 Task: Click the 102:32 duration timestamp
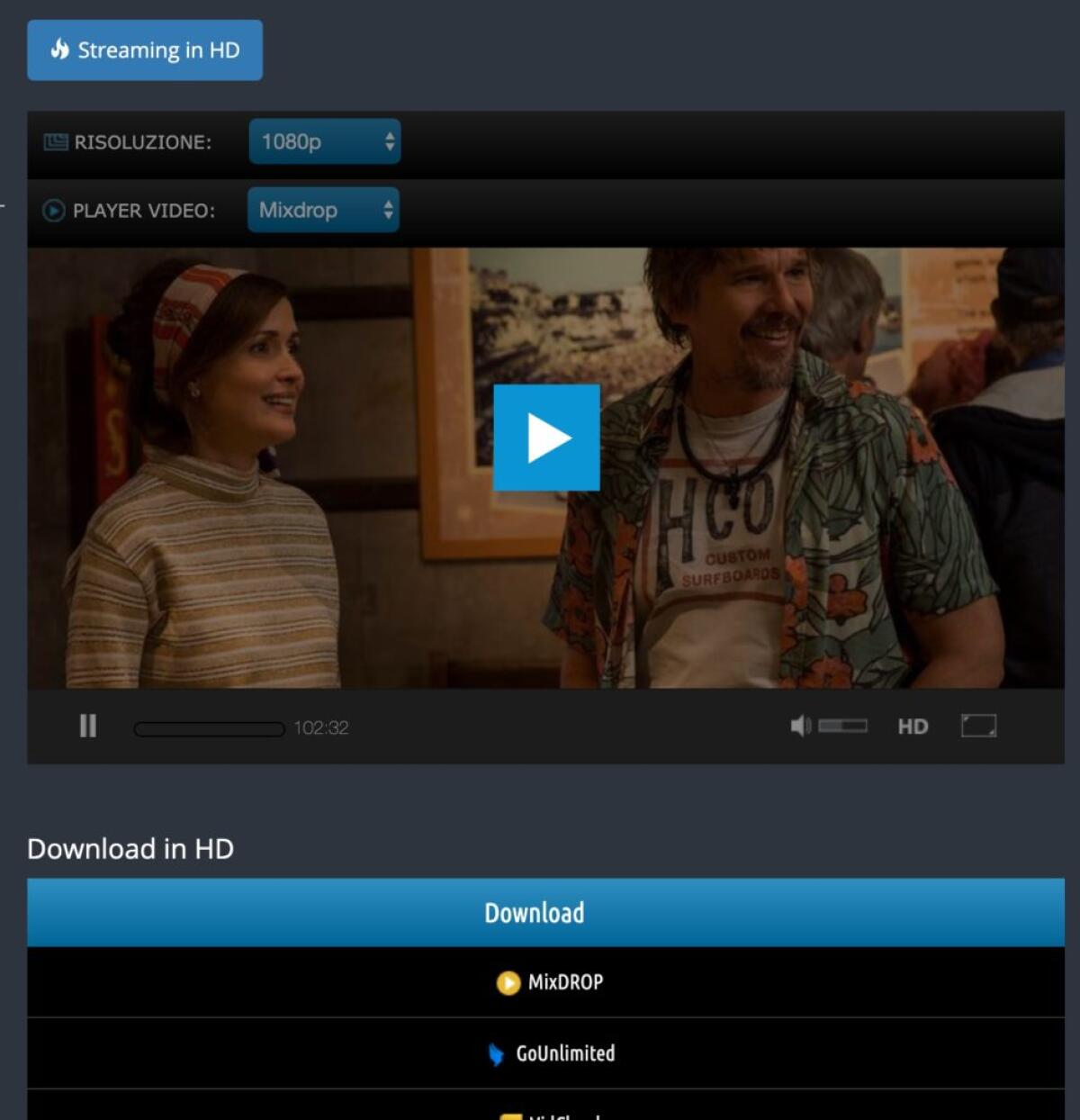[x=320, y=727]
